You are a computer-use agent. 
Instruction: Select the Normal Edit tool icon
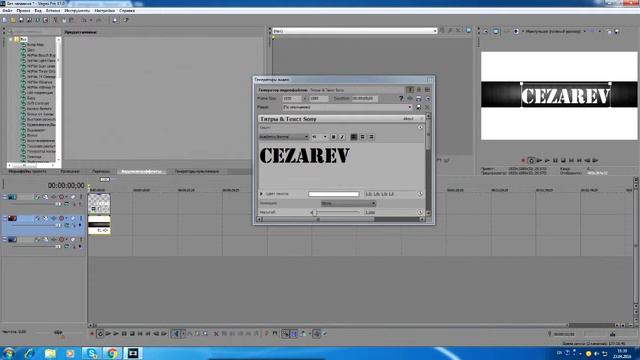click(176, 334)
